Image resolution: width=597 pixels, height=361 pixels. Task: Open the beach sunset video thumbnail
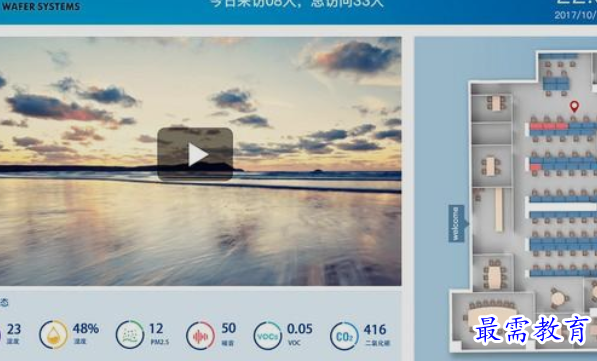coord(200,161)
